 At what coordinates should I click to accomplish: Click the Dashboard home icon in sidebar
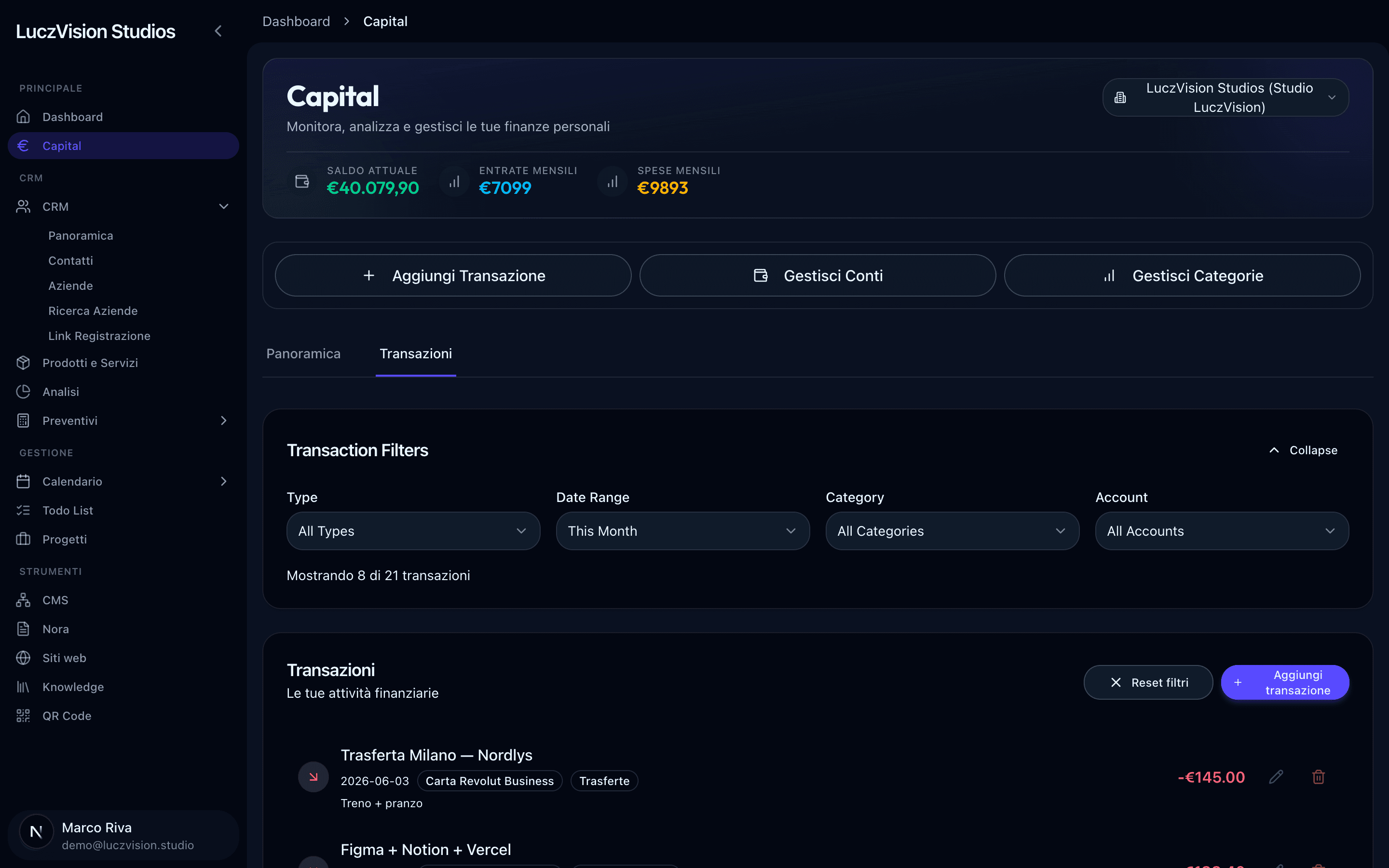pyautogui.click(x=23, y=117)
